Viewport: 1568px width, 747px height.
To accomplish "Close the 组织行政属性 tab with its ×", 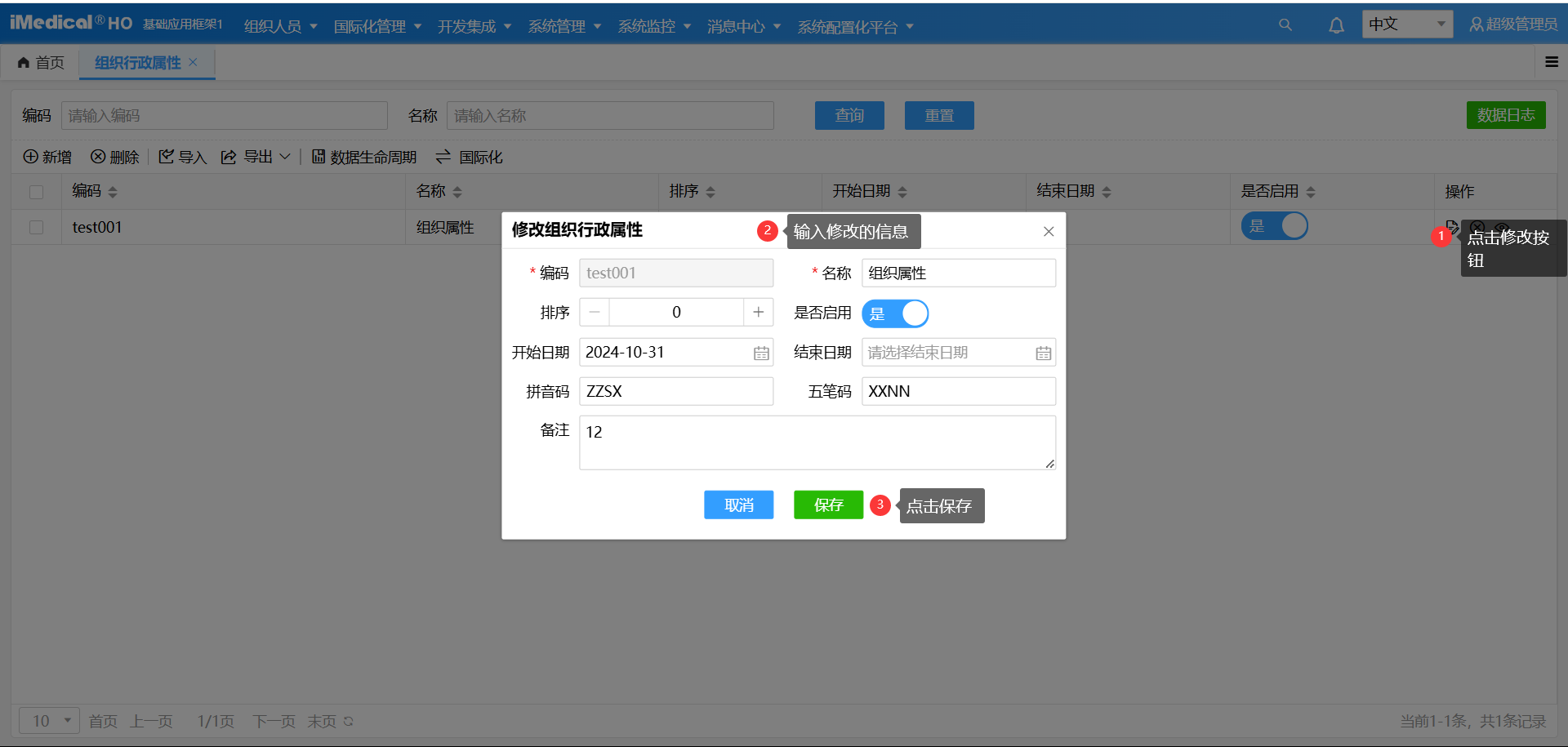I will coord(194,62).
